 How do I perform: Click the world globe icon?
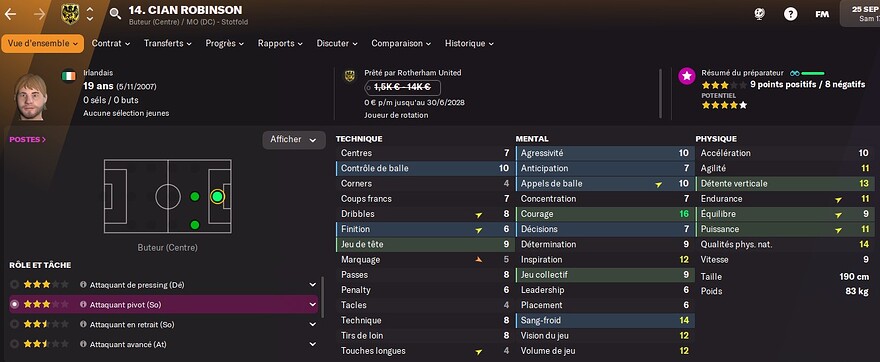(761, 14)
